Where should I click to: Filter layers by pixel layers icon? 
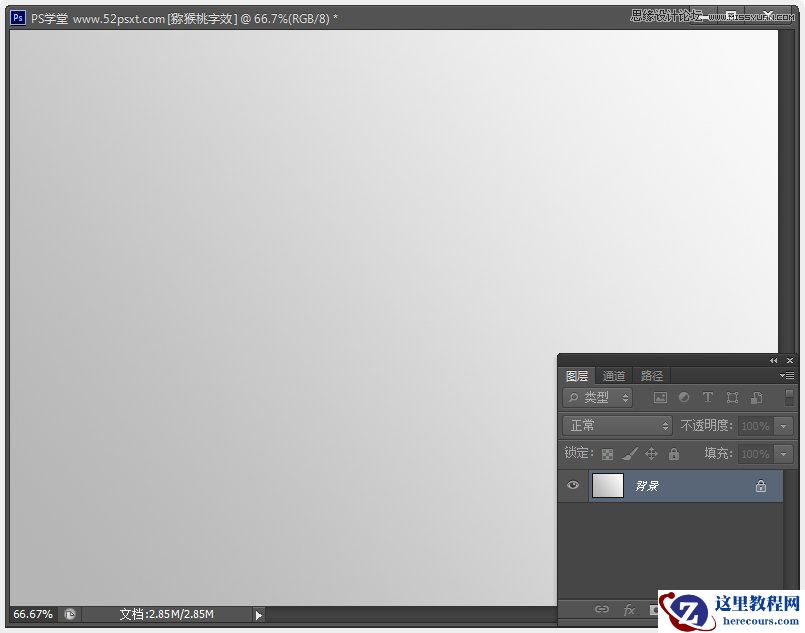tap(660, 397)
